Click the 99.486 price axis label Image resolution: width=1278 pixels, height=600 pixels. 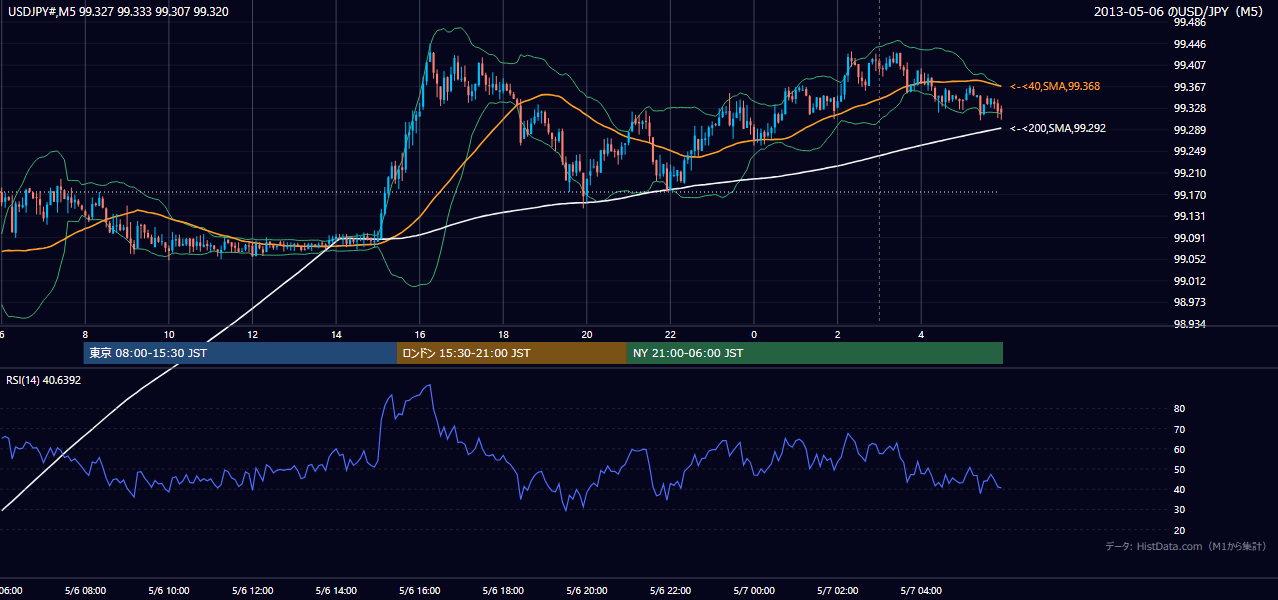[1189, 22]
